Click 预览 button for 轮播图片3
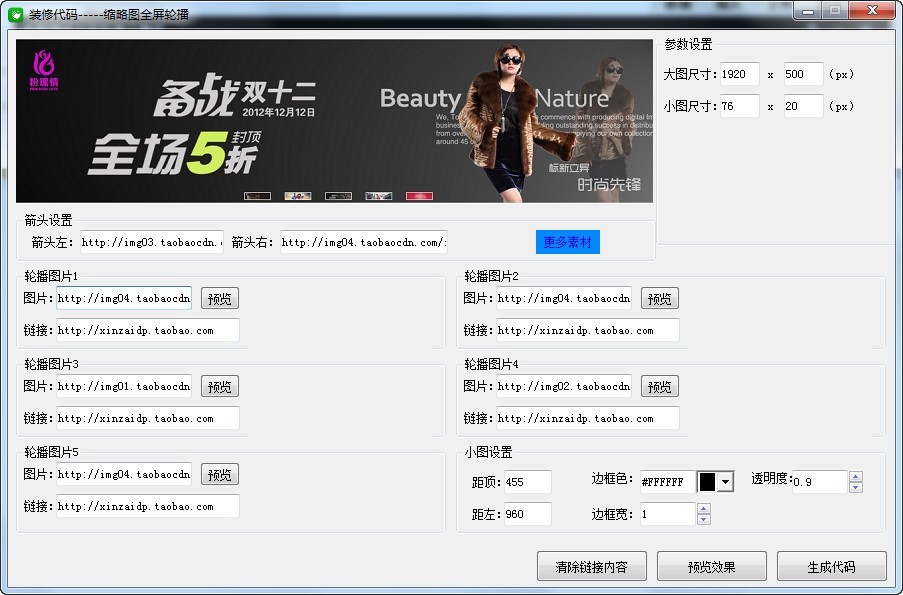 (219, 386)
